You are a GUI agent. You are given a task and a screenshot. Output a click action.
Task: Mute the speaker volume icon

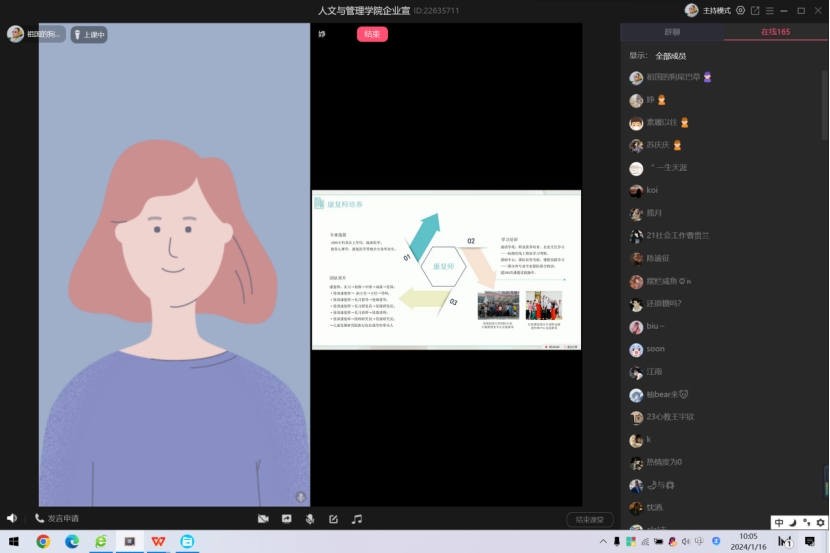click(x=12, y=519)
